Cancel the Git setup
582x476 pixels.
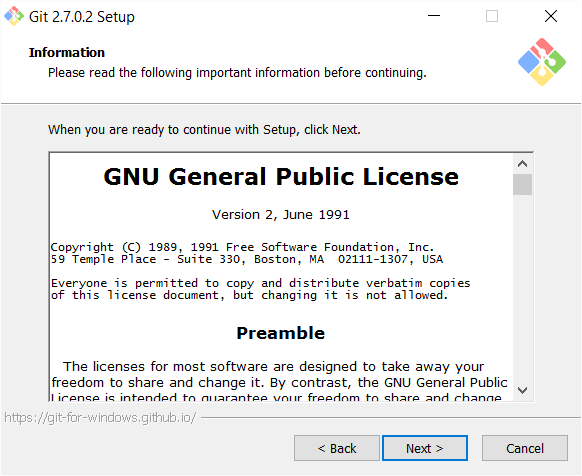[524, 448]
